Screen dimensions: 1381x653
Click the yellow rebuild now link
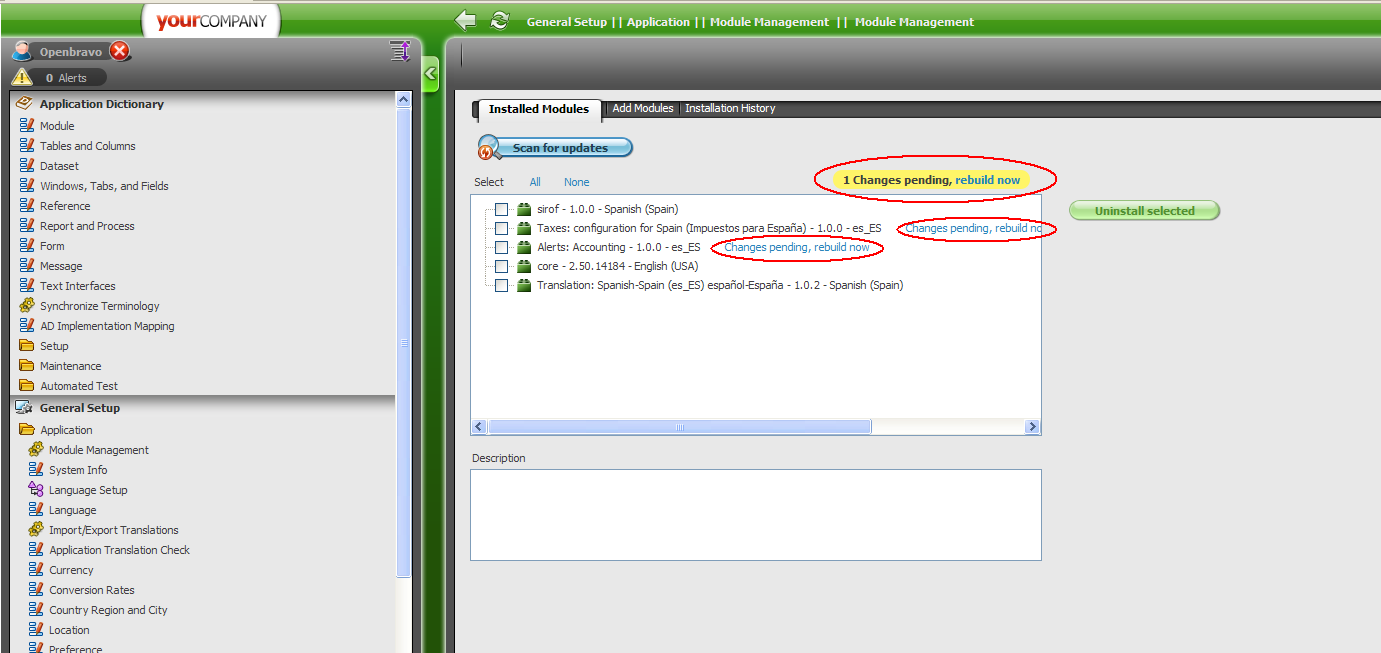tap(987, 180)
